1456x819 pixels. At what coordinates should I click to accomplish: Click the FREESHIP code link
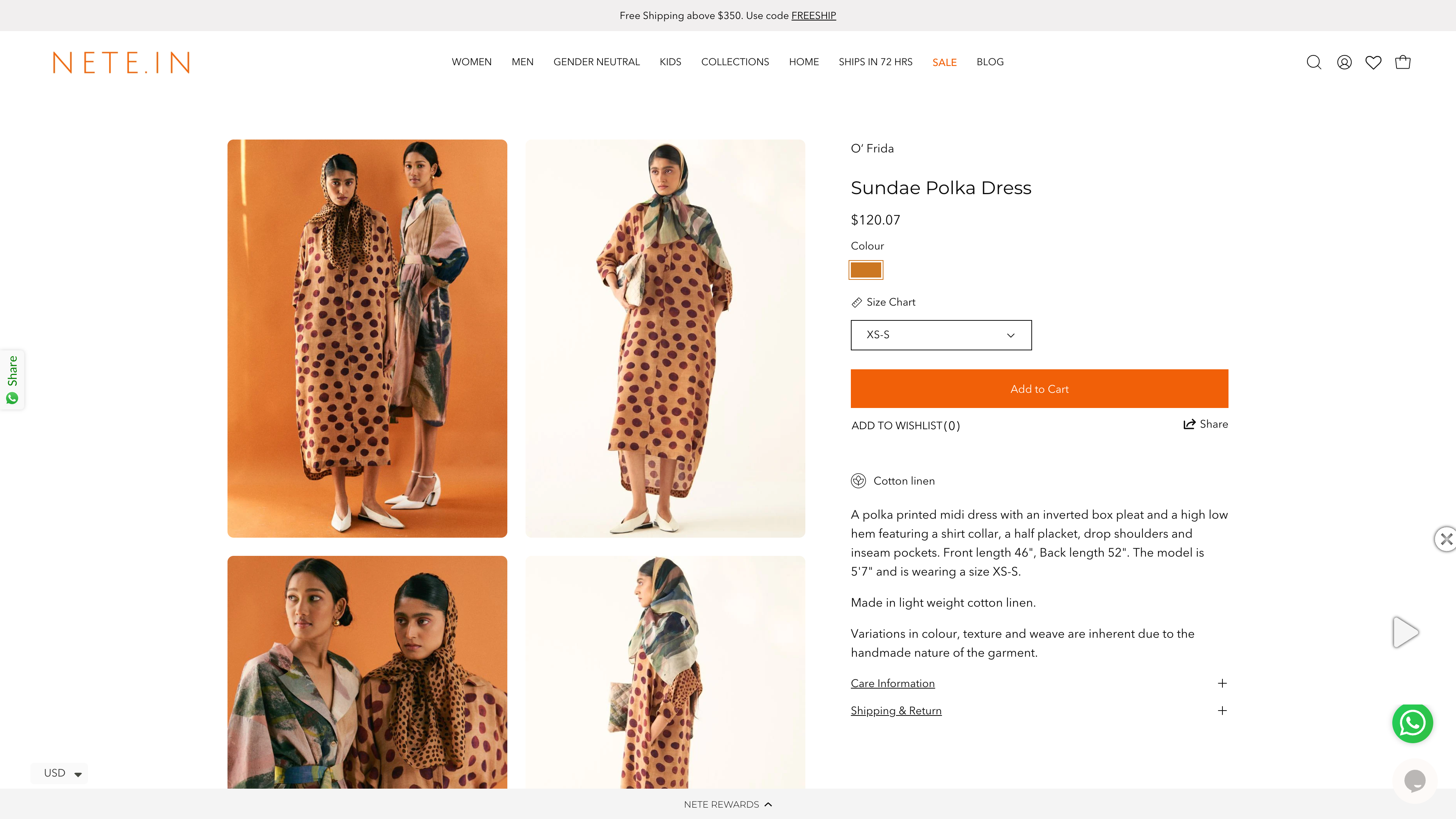pyautogui.click(x=813, y=15)
